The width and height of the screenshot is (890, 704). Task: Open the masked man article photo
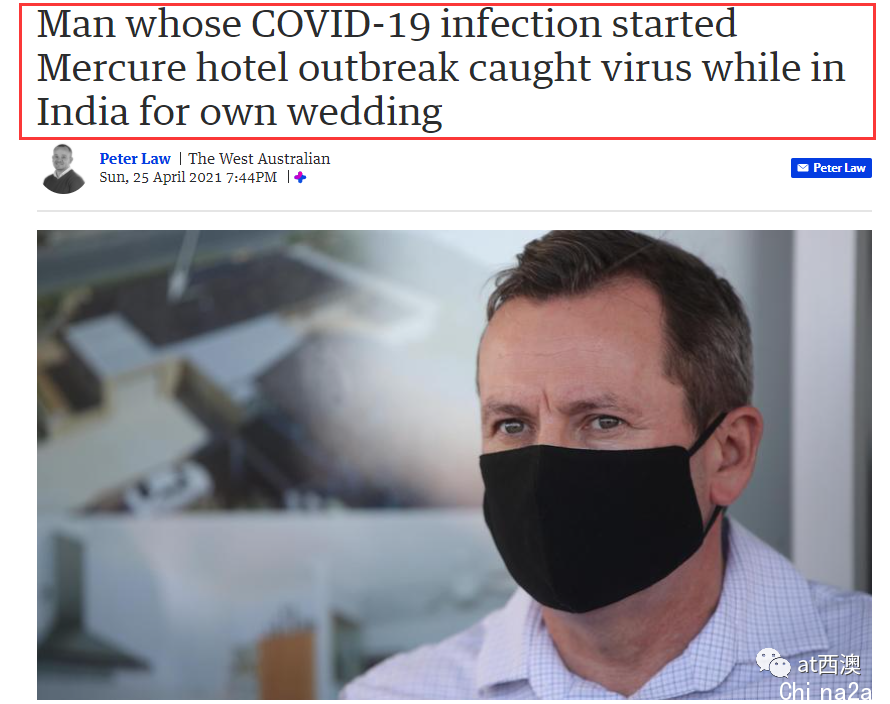point(454,464)
